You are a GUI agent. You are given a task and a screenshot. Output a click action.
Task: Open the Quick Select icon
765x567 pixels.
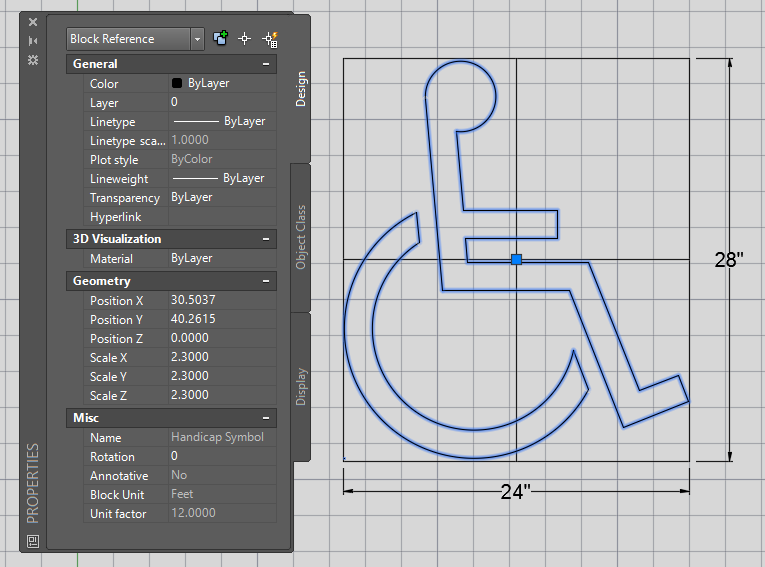point(270,40)
